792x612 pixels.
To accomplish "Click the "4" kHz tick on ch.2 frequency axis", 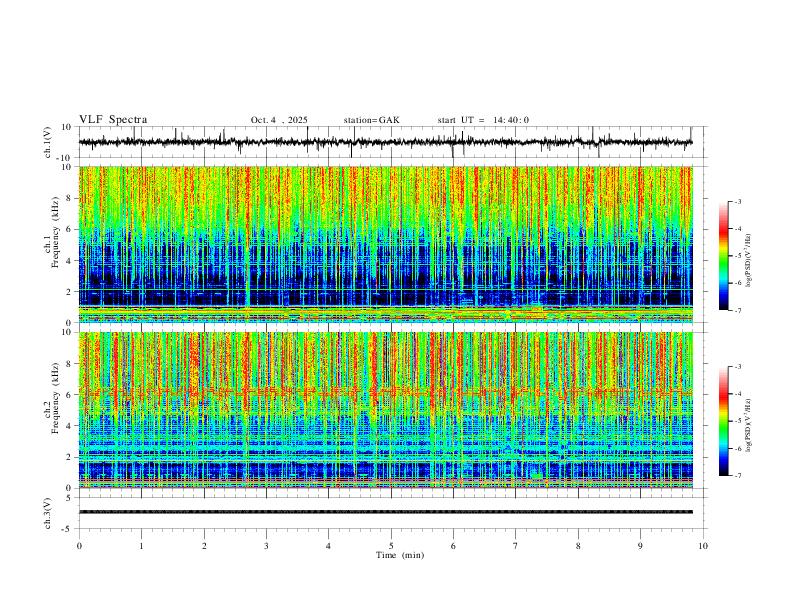I will 69,426.
